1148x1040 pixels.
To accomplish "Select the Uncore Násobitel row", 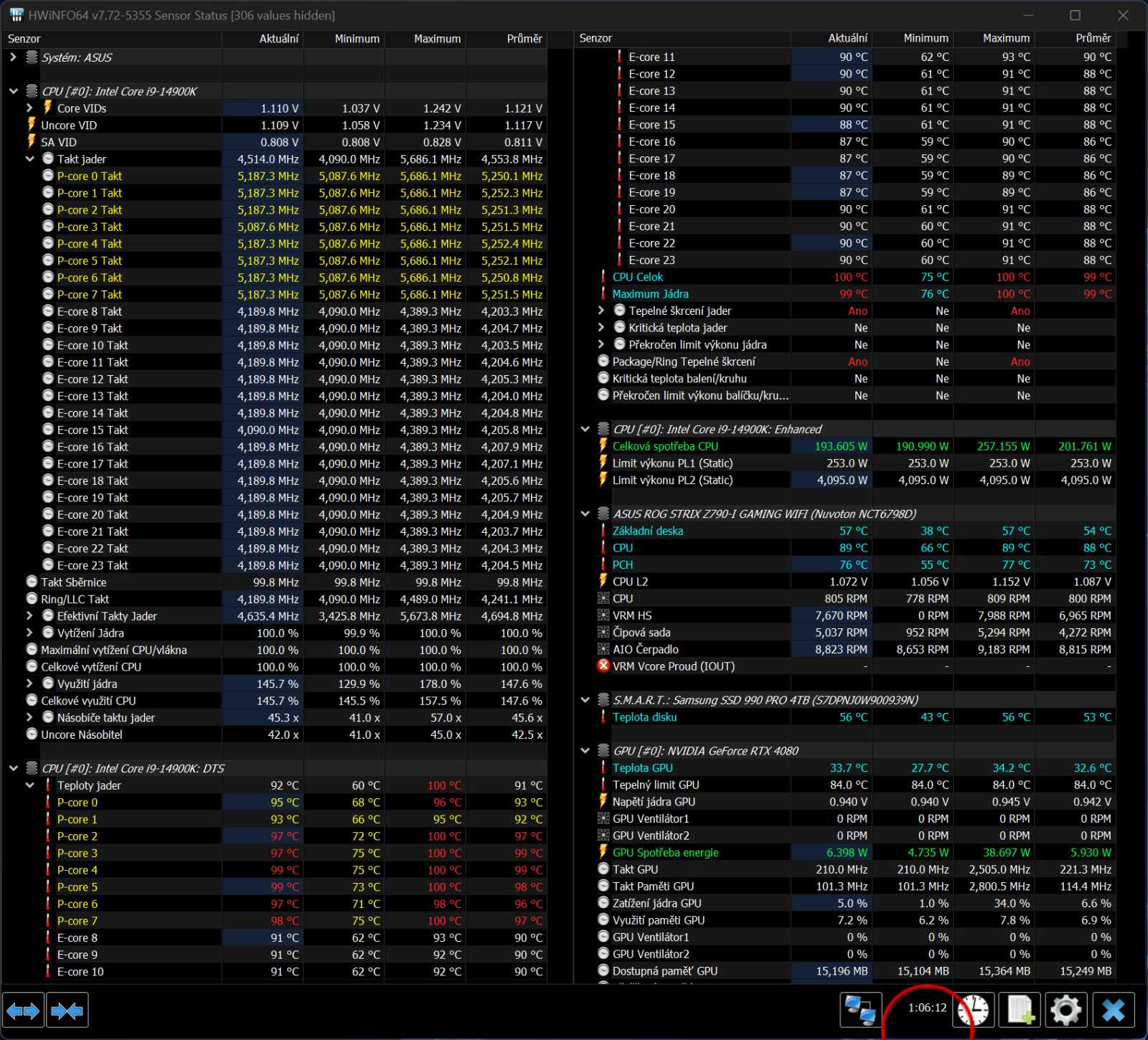I will 274,734.
